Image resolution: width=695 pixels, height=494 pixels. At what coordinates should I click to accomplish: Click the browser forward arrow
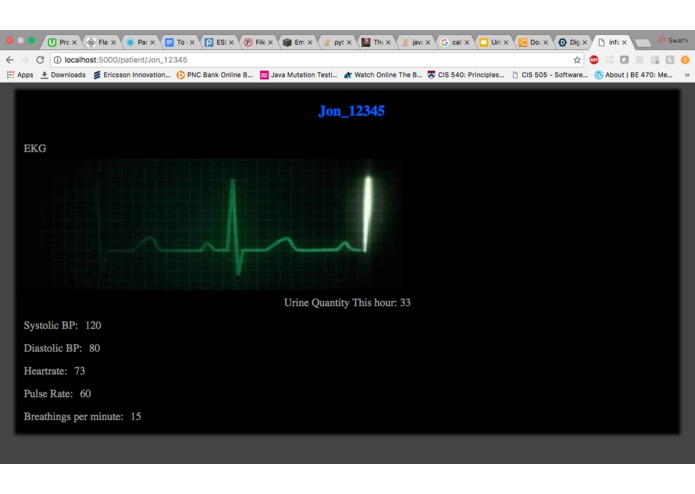click(x=25, y=60)
